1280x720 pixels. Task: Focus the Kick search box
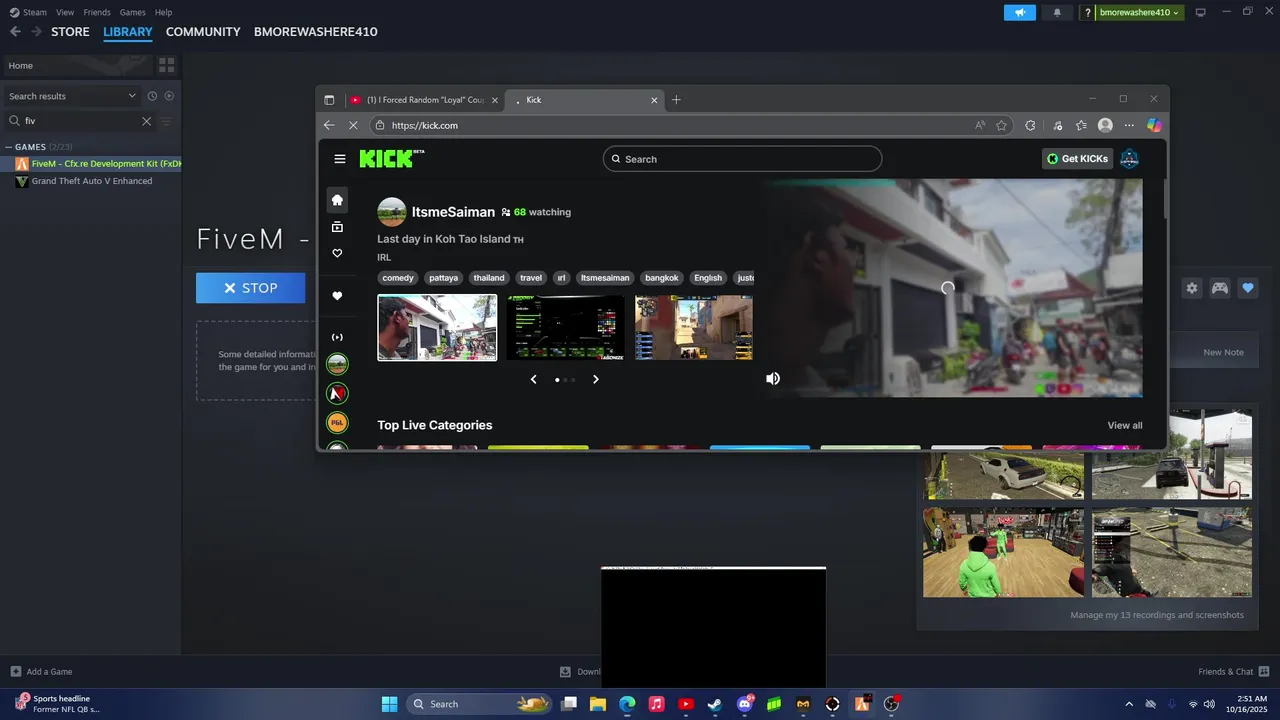click(742, 159)
